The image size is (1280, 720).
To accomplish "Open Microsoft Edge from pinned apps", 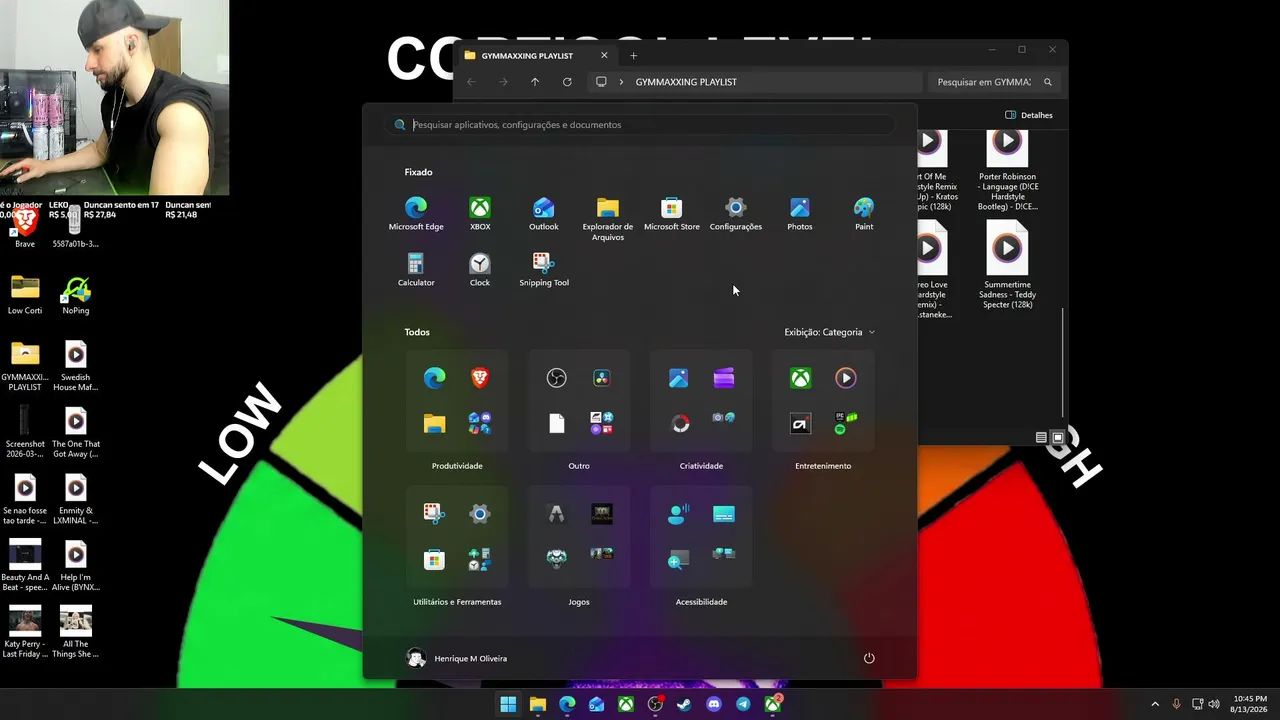I will (x=416, y=213).
